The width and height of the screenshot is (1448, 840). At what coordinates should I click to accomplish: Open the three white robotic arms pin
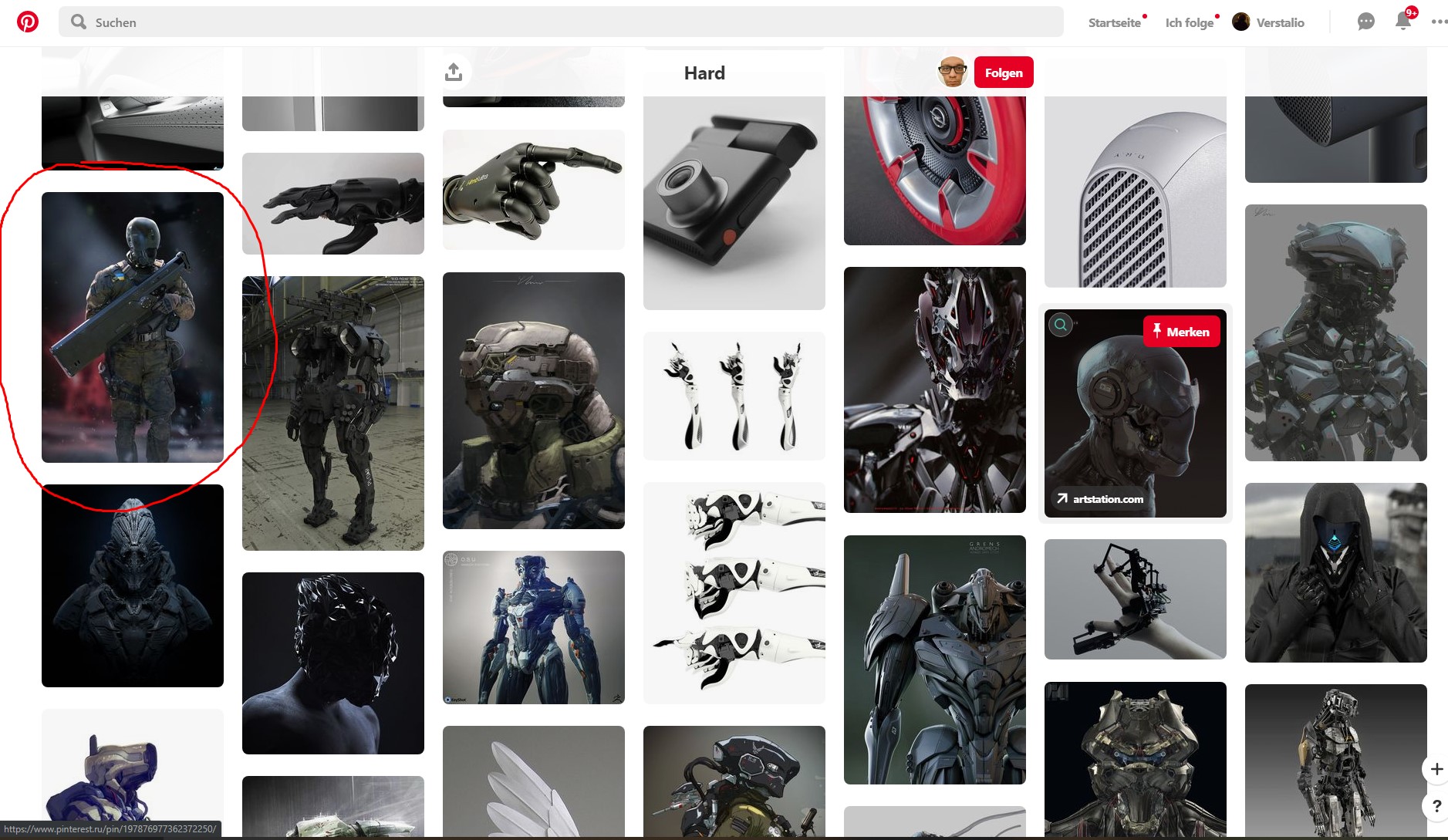734,396
